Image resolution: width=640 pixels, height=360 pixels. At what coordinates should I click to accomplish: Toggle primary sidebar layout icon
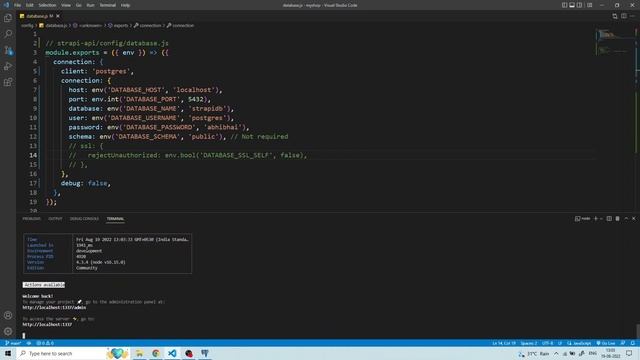tap(564, 5)
